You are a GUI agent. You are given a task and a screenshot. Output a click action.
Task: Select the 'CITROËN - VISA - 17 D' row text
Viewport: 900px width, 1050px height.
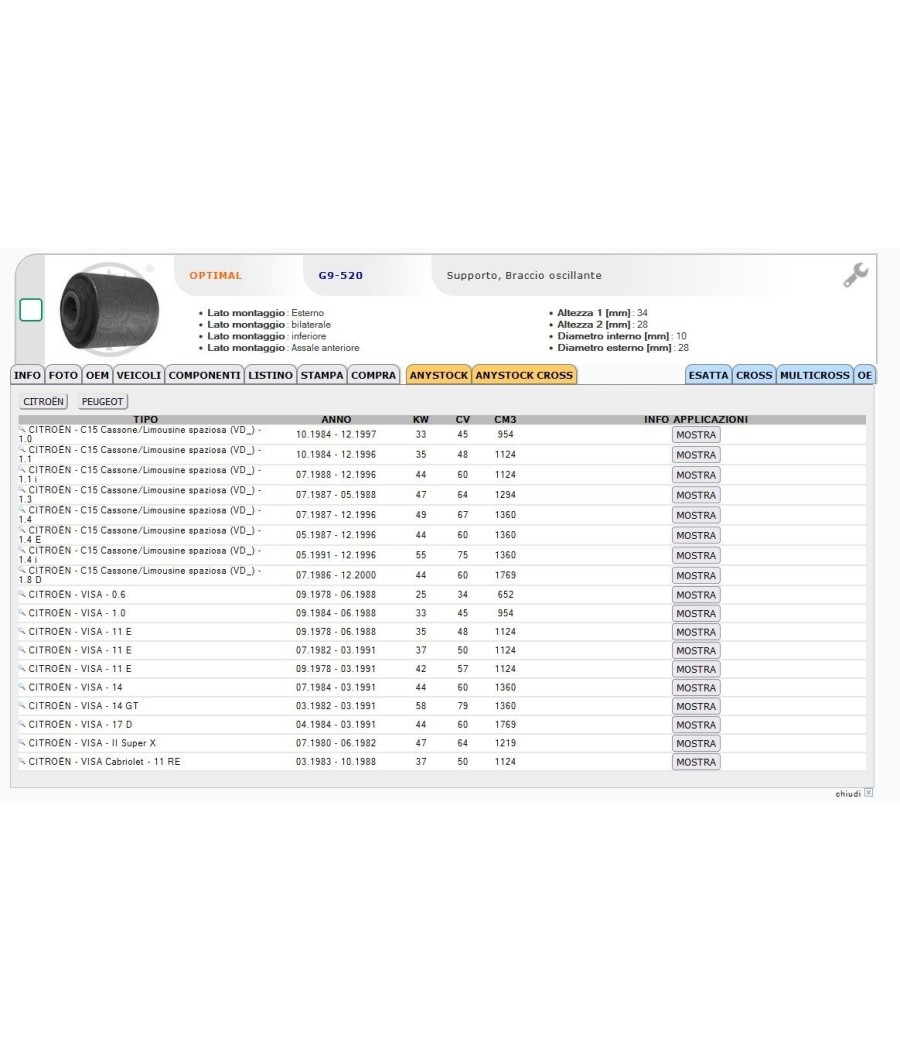coord(80,724)
